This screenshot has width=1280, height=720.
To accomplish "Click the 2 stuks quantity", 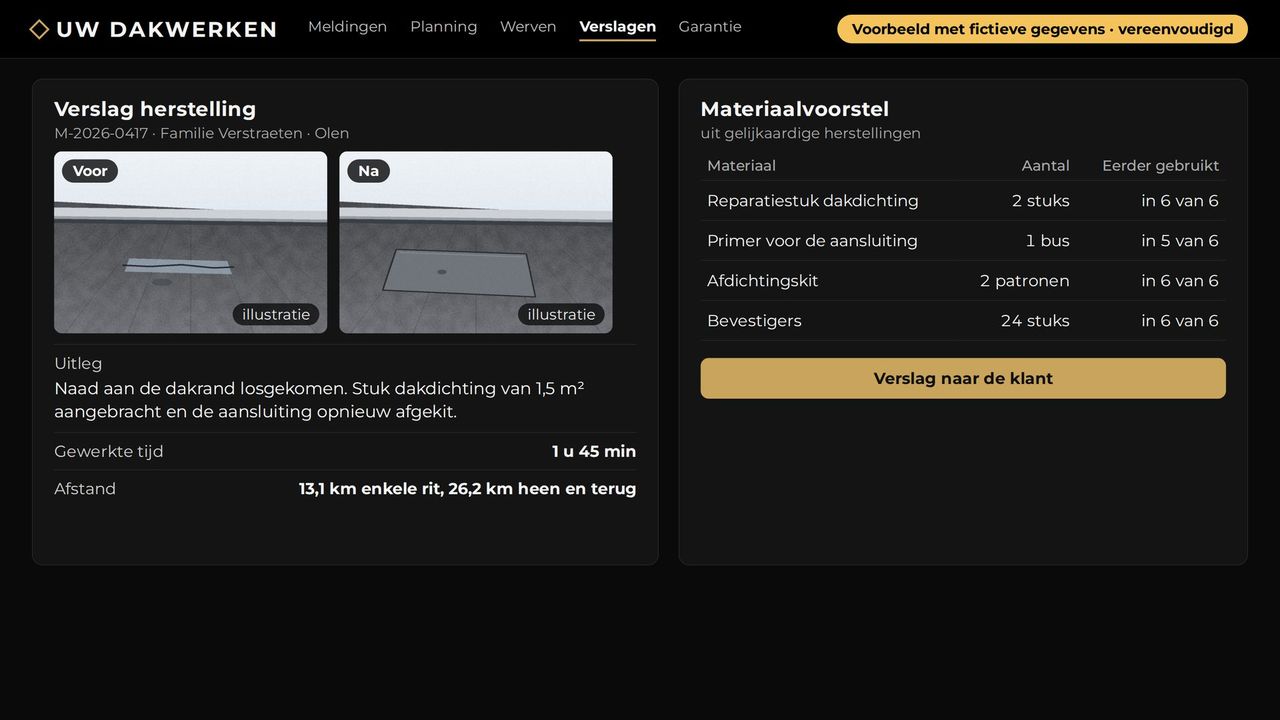I will coord(1041,201).
